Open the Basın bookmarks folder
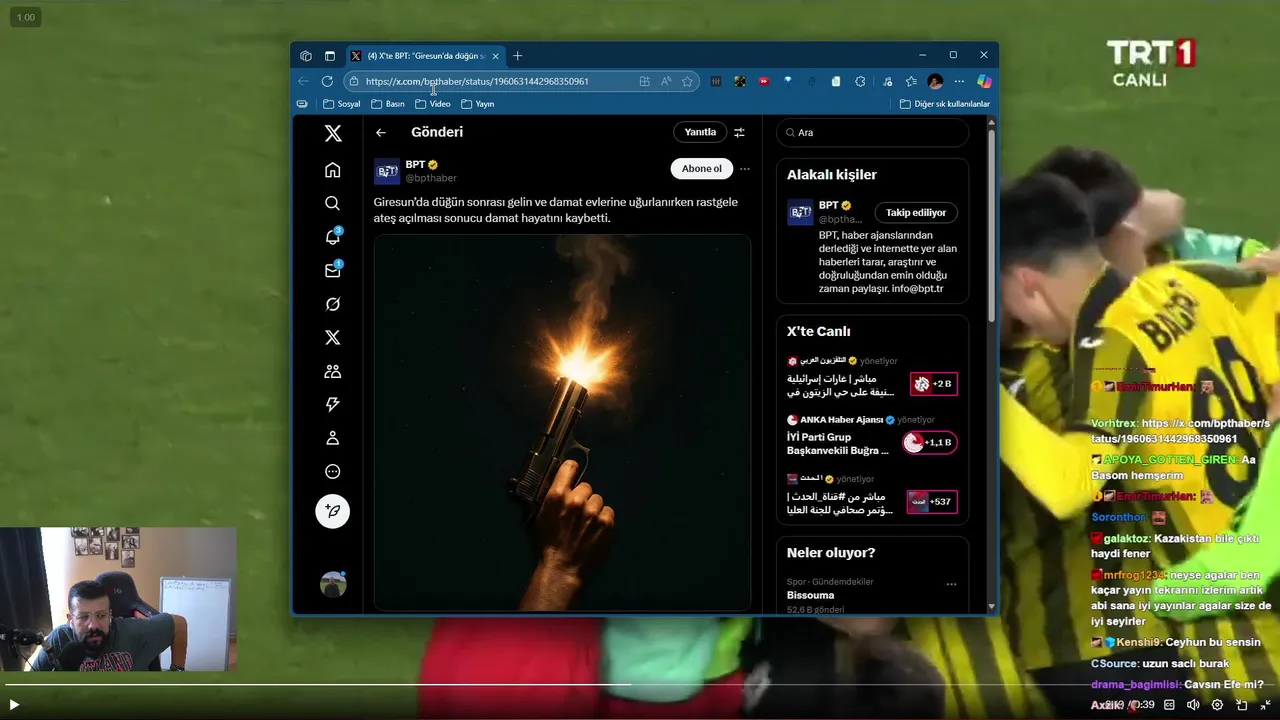Viewport: 1280px width, 720px height. click(387, 104)
